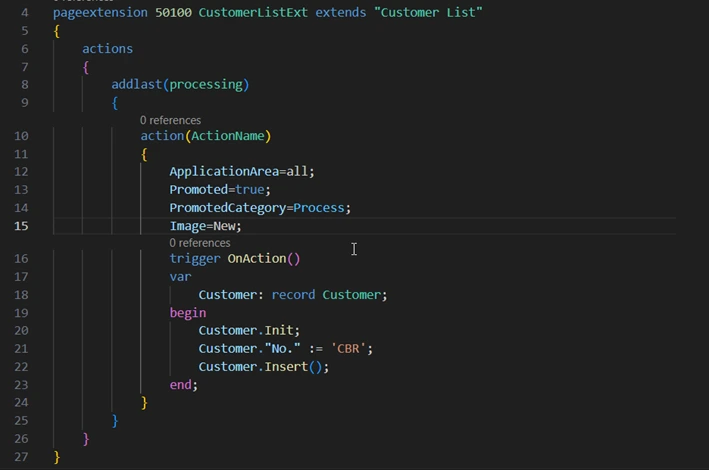Click the closing brace on line 26

86,439
